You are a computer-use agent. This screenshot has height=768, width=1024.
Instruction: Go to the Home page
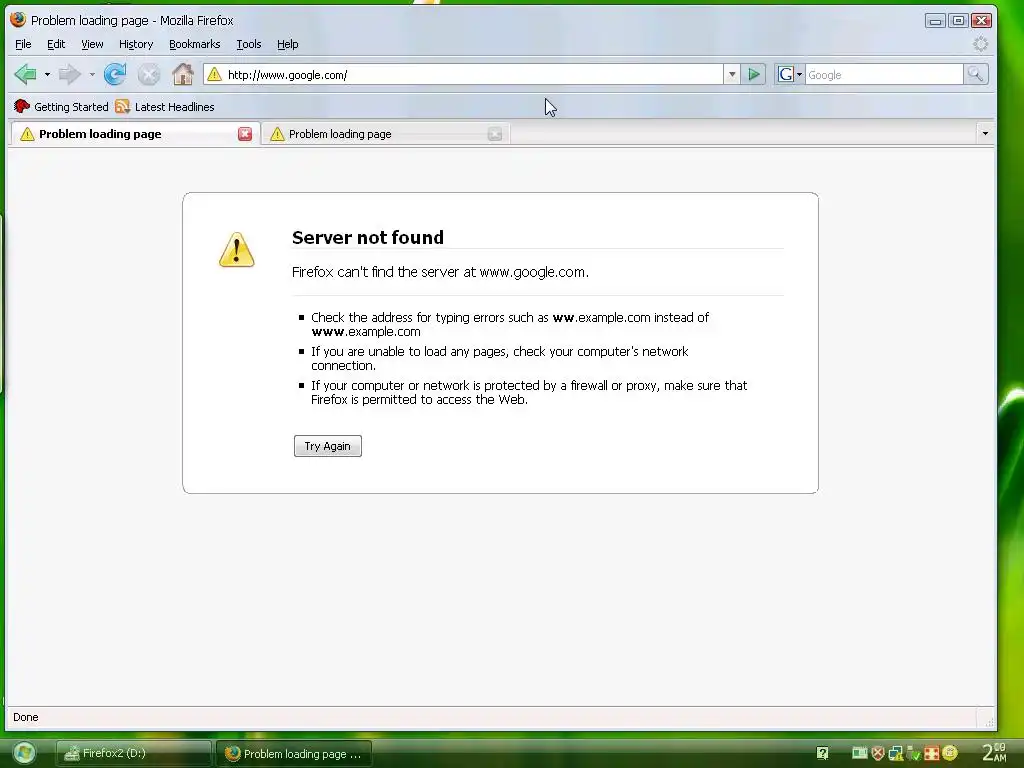[183, 74]
